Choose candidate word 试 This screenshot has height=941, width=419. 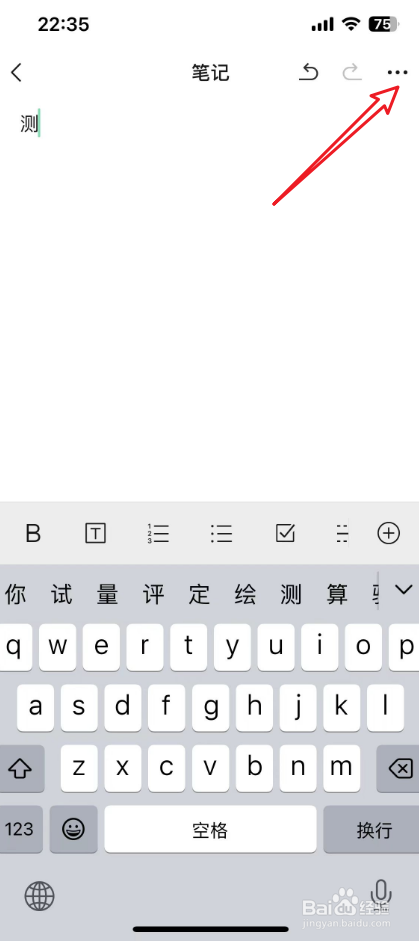tap(61, 594)
